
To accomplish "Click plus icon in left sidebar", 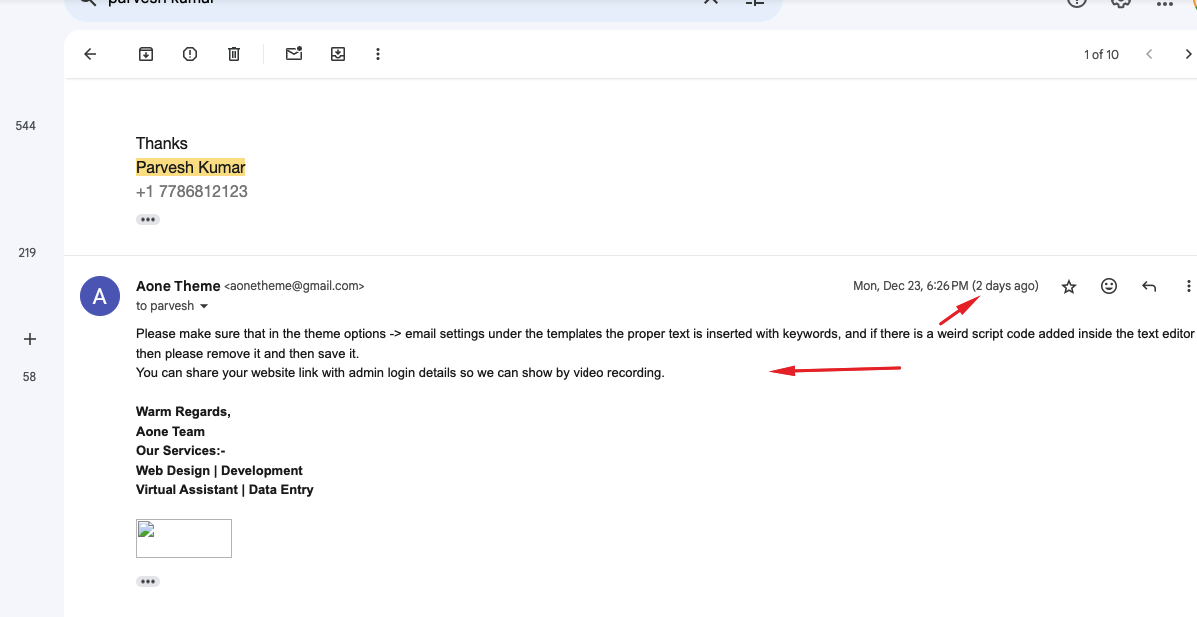I will (x=30, y=339).
